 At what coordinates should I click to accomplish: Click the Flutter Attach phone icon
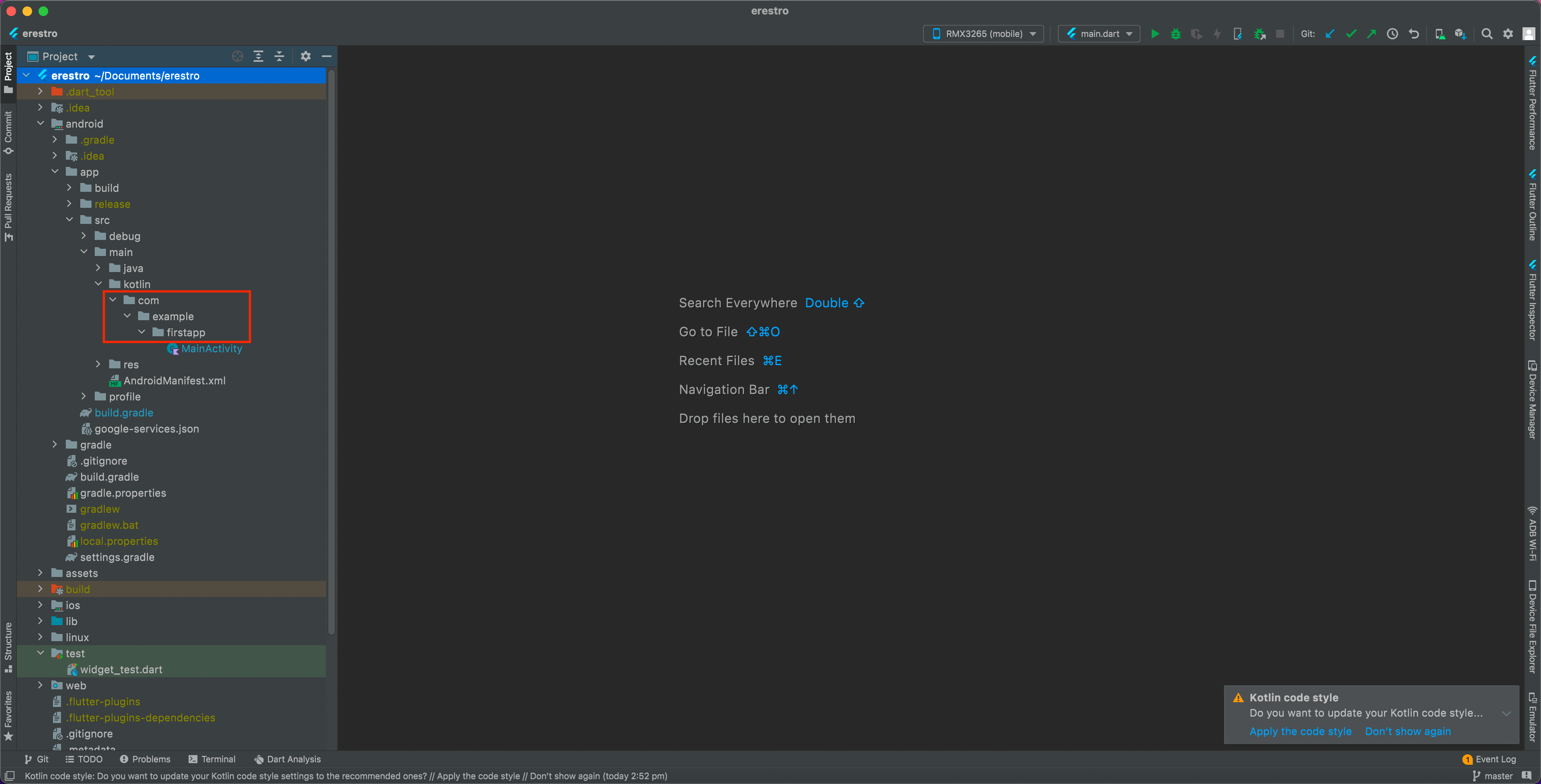pos(1238,34)
